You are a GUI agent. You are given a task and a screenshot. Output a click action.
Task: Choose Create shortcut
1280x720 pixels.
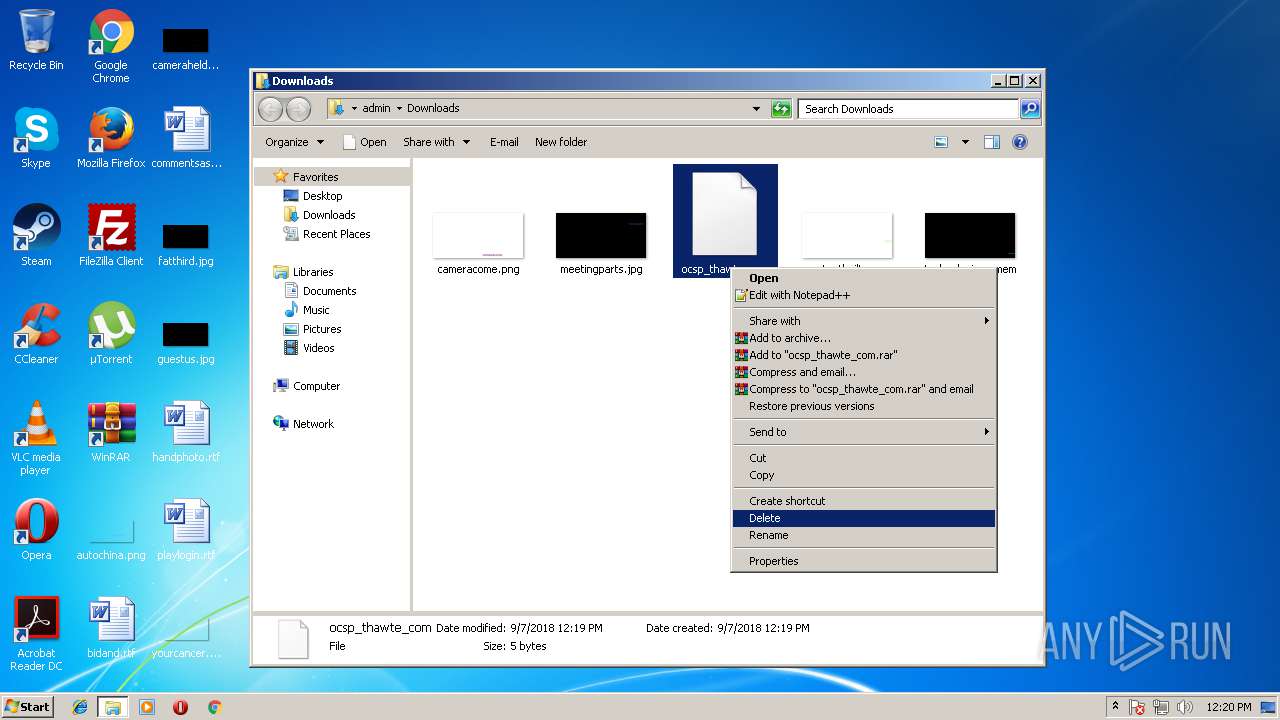click(x=864, y=501)
